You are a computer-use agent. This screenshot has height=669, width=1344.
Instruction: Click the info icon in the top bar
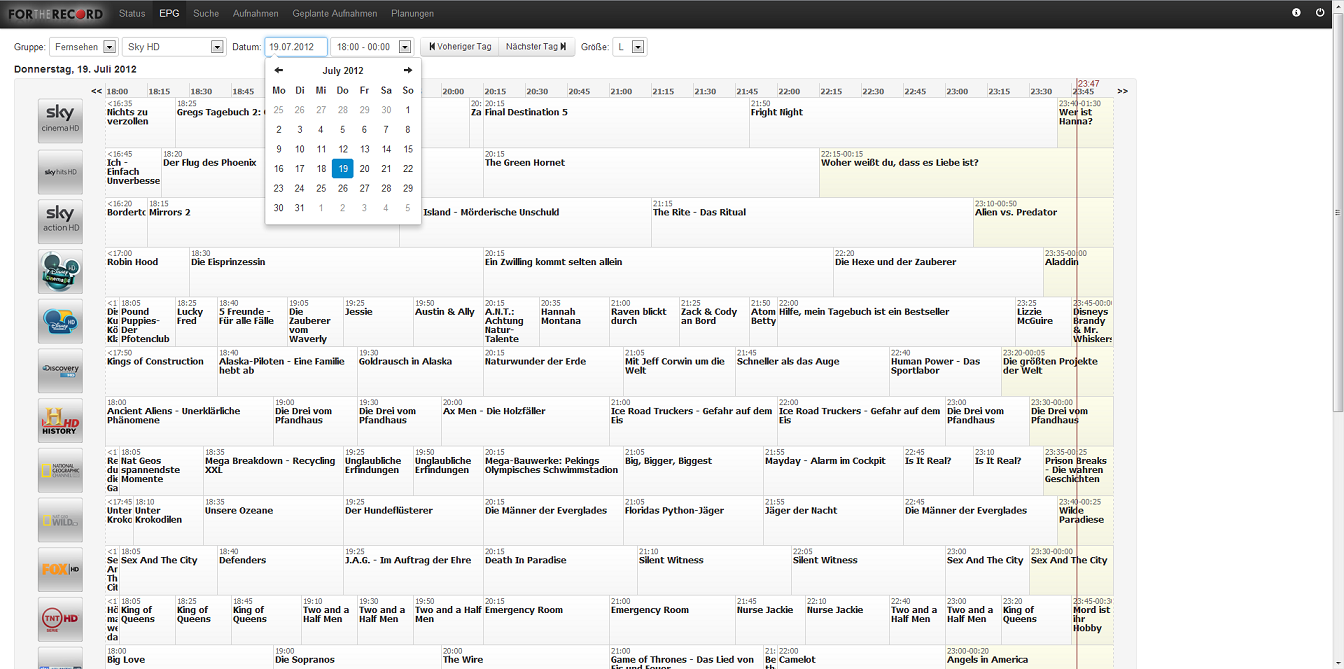(1296, 13)
